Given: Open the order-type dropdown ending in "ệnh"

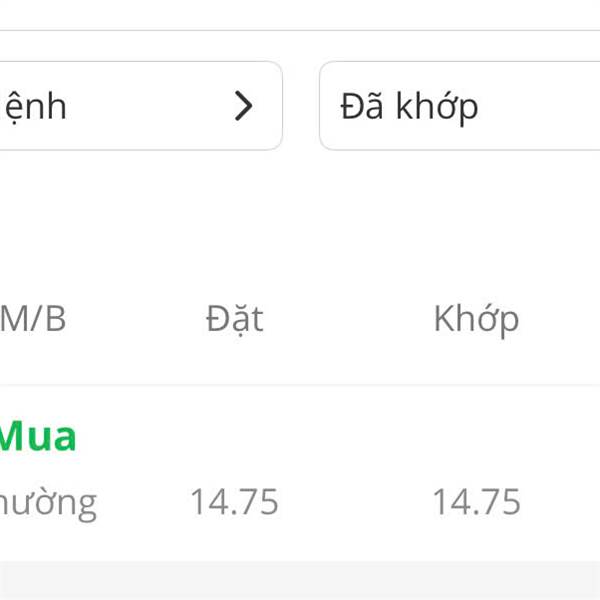Looking at the screenshot, I should [x=140, y=106].
